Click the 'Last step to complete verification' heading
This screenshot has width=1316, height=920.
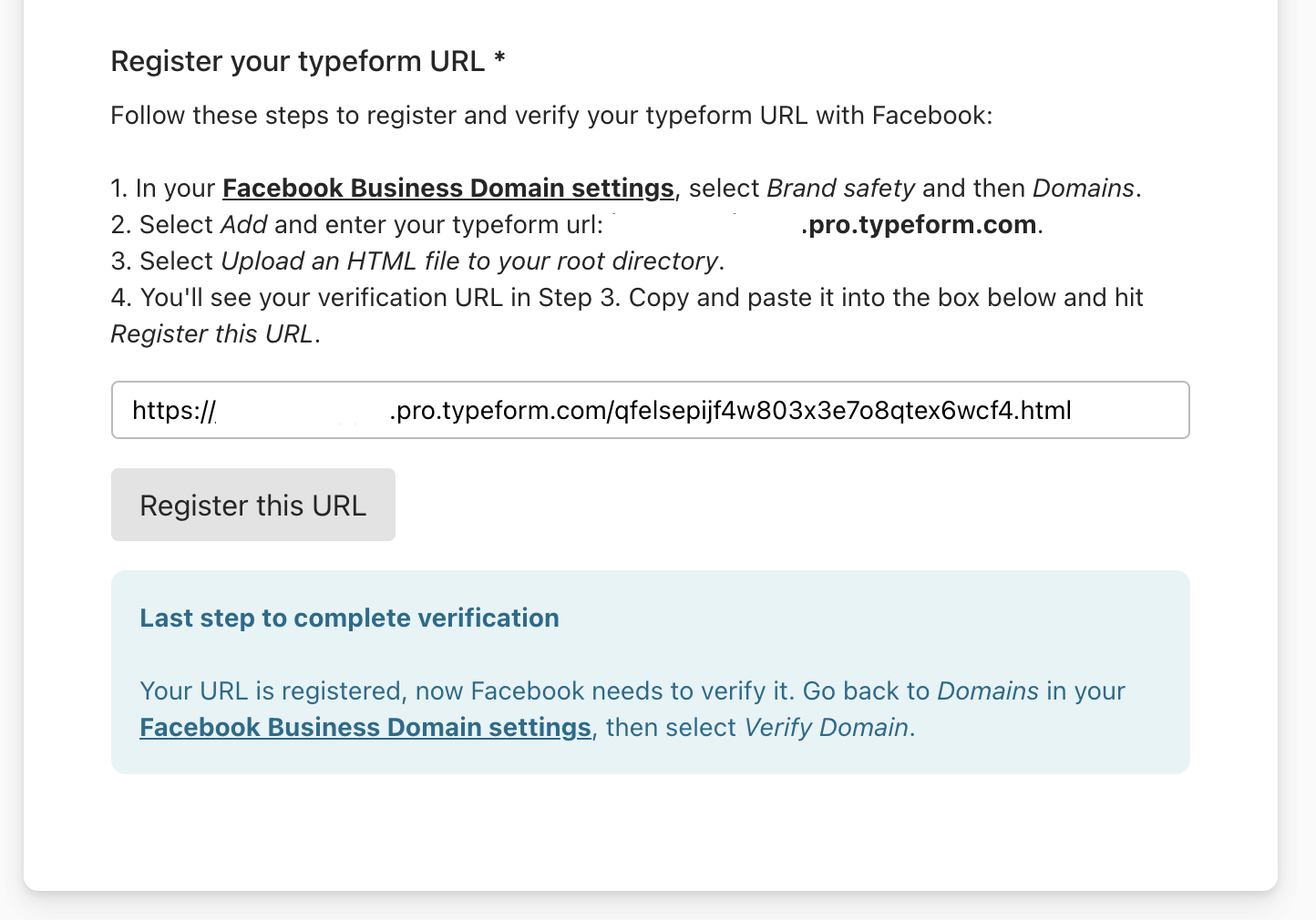[x=349, y=618]
